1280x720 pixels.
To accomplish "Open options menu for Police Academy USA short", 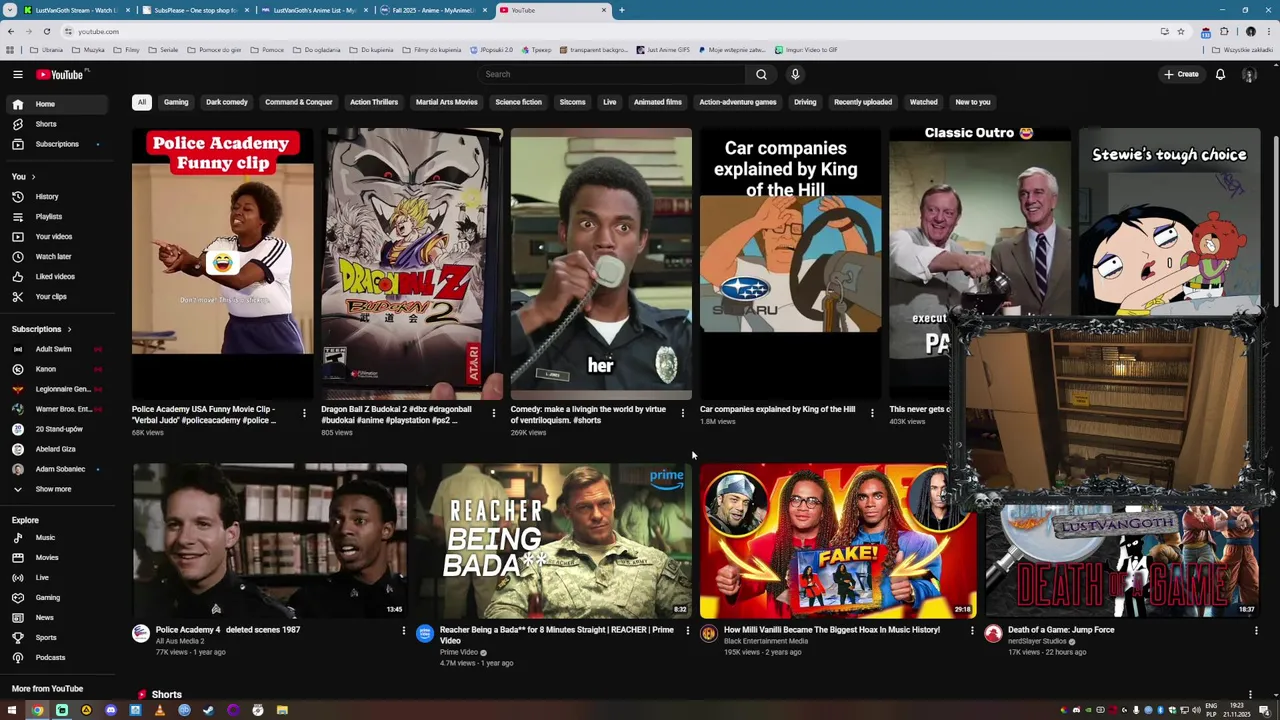I will (x=304, y=412).
